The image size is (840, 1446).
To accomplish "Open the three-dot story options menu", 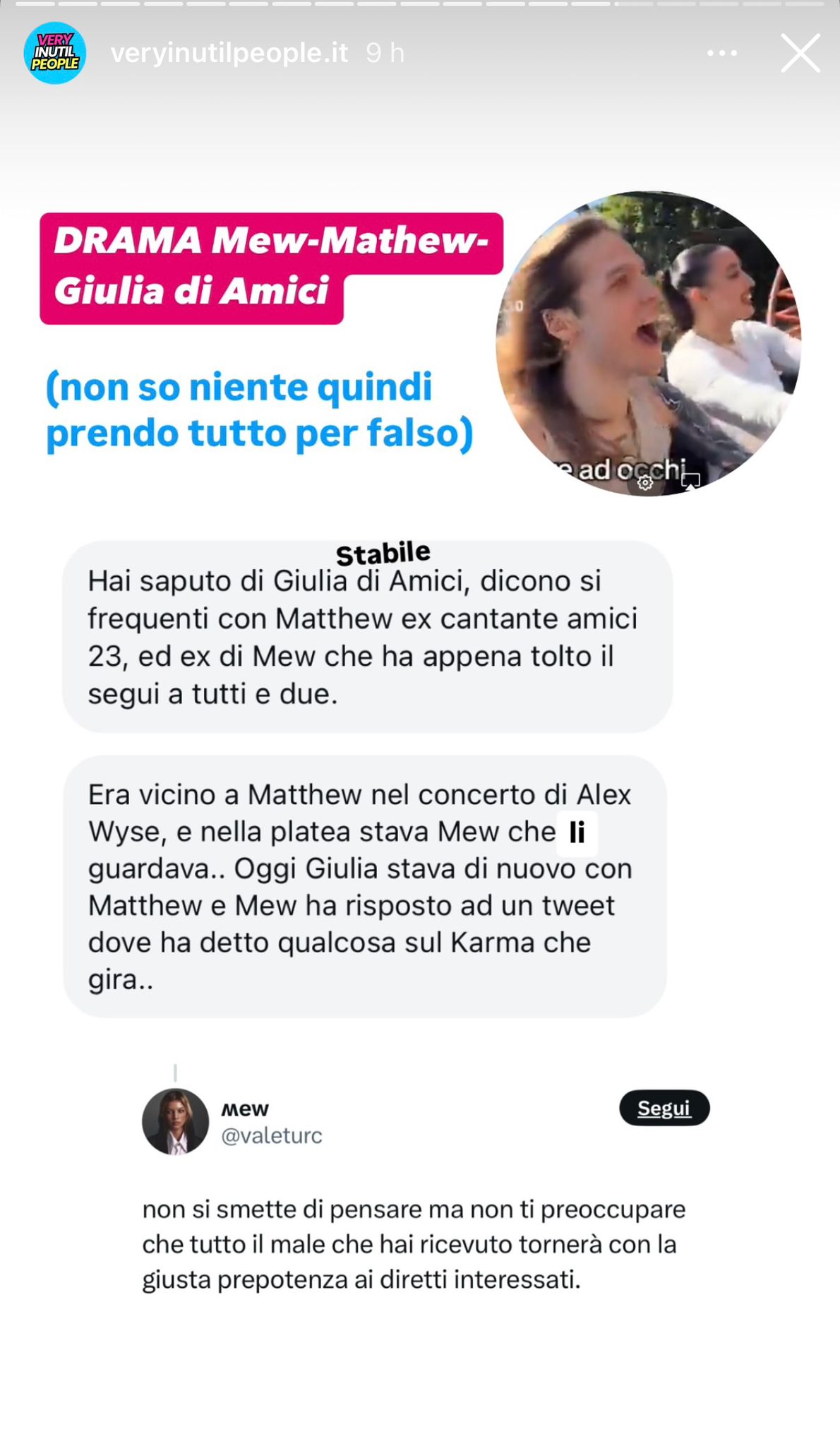I will pyautogui.click(x=722, y=53).
